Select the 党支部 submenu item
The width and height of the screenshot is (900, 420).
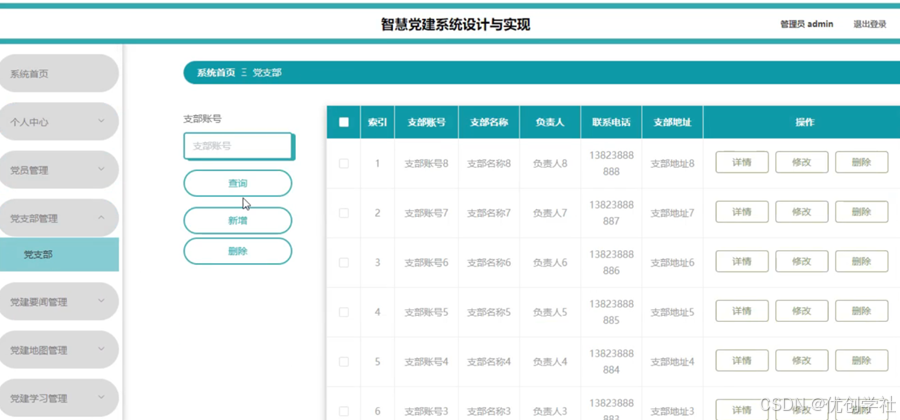tap(59, 255)
